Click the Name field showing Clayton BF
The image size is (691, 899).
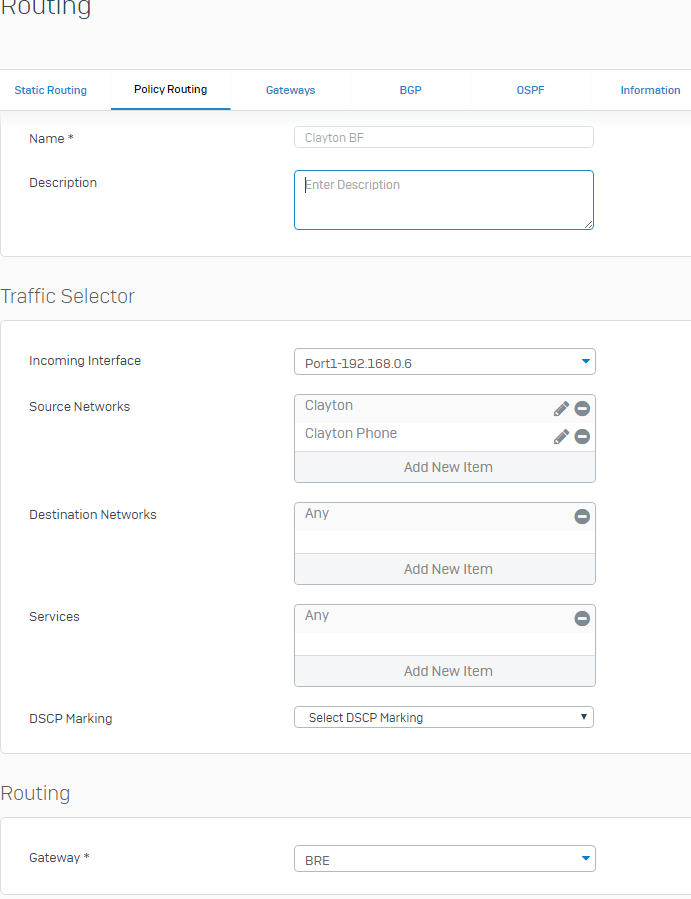(444, 138)
